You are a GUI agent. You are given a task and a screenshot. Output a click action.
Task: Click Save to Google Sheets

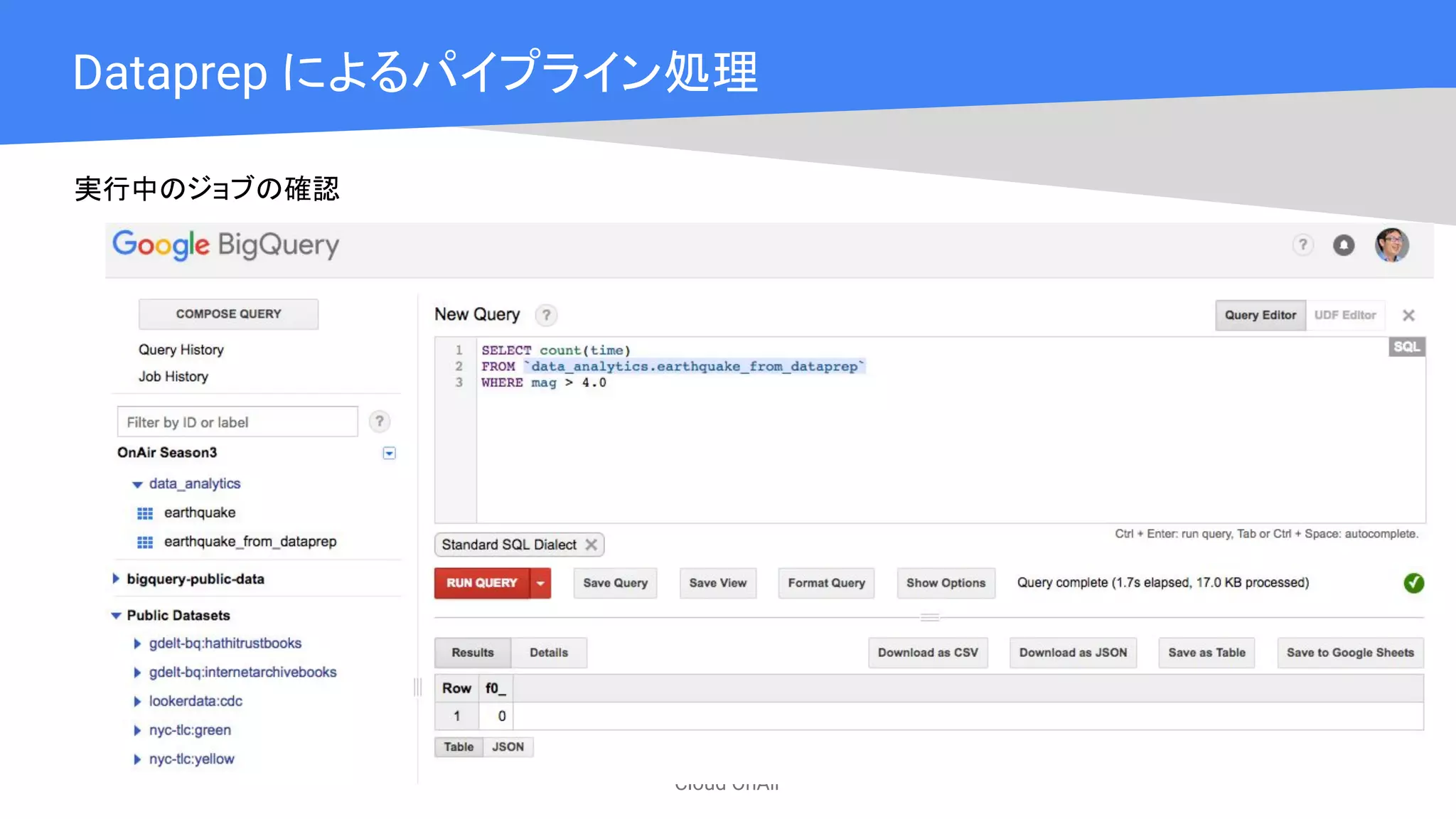click(x=1350, y=653)
